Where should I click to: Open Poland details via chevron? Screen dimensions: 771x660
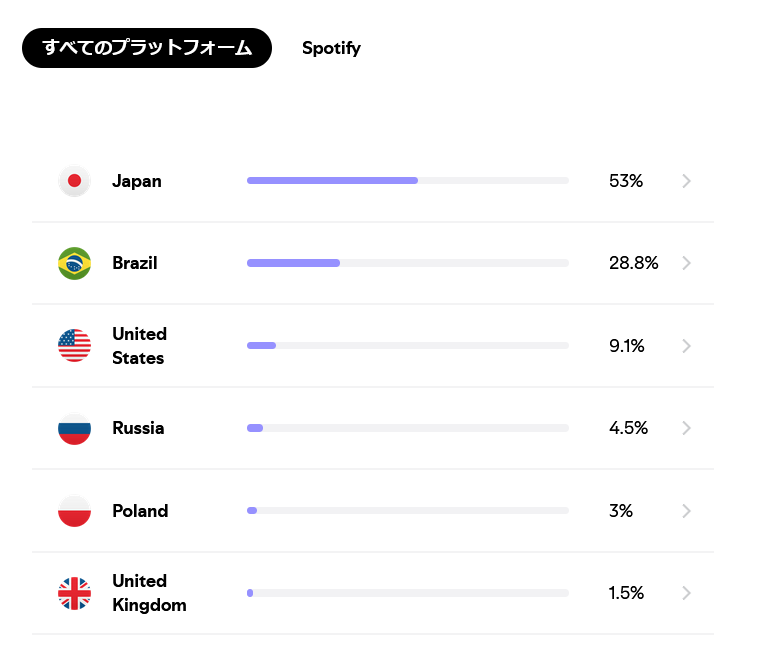coord(686,511)
